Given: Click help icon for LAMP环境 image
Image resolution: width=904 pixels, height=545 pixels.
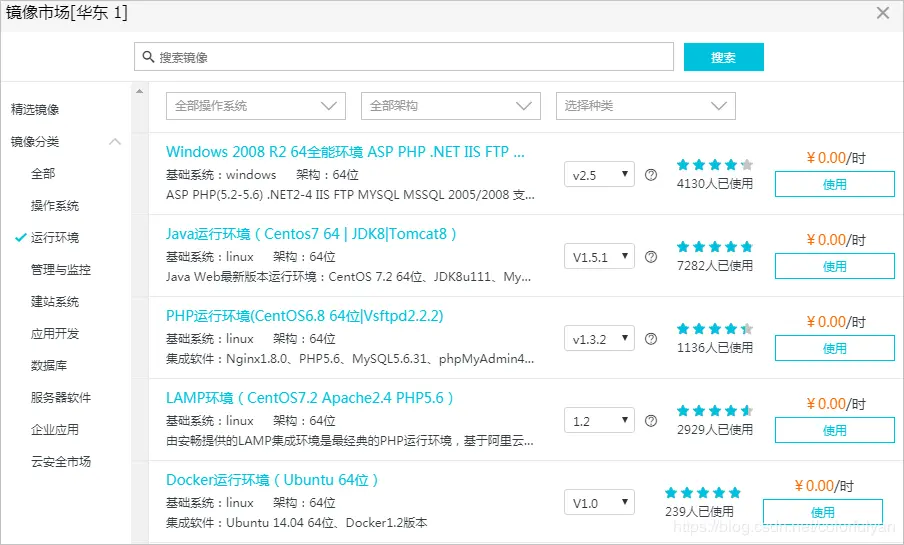Looking at the screenshot, I should [651, 420].
